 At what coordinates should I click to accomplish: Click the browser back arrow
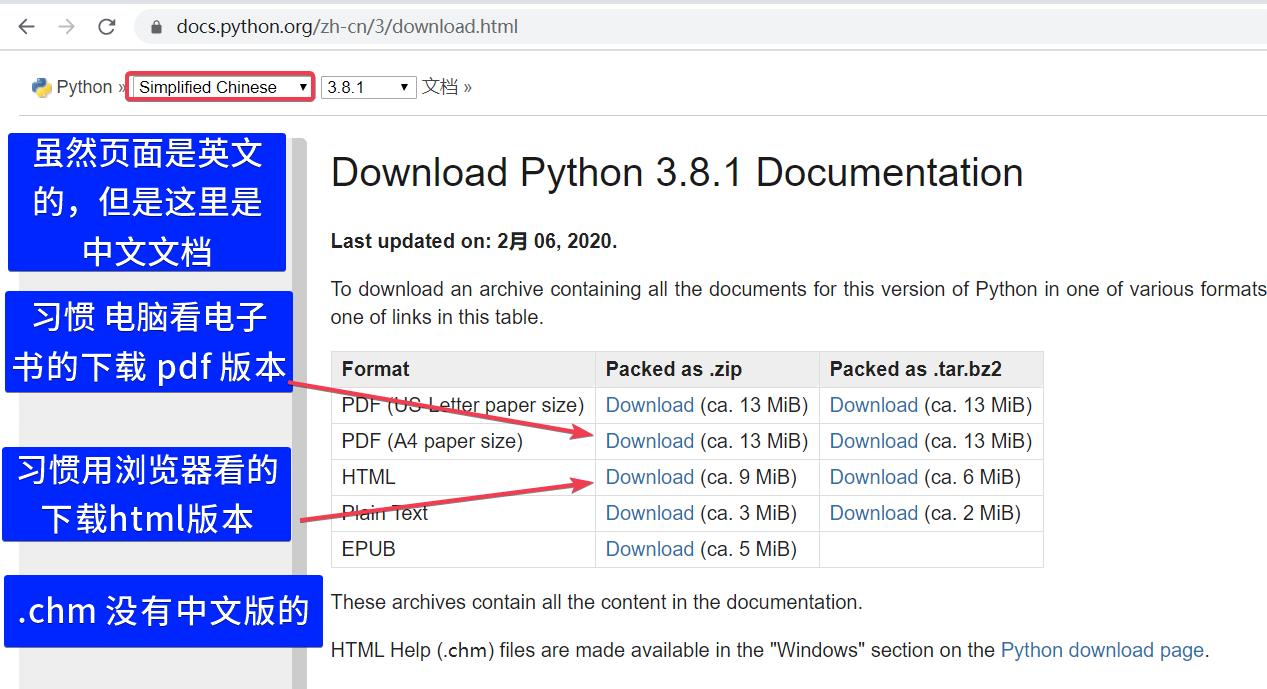tap(26, 27)
